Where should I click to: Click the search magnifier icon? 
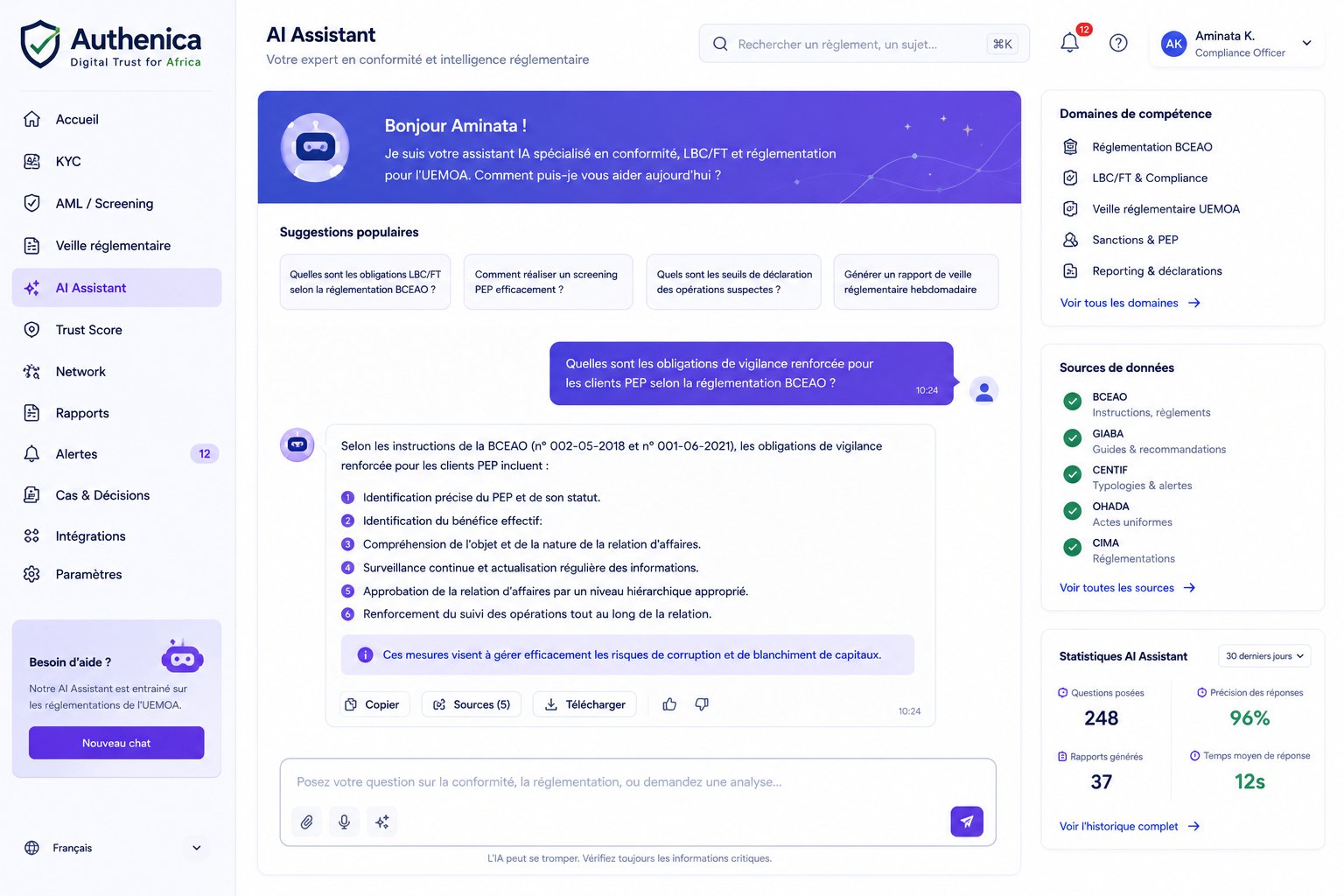720,44
